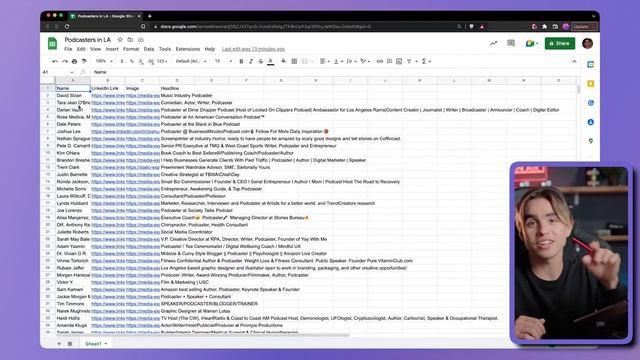Screen dimensions: 640x360
Task: Click the Undo arrow in toolbar
Action: tap(55, 61)
